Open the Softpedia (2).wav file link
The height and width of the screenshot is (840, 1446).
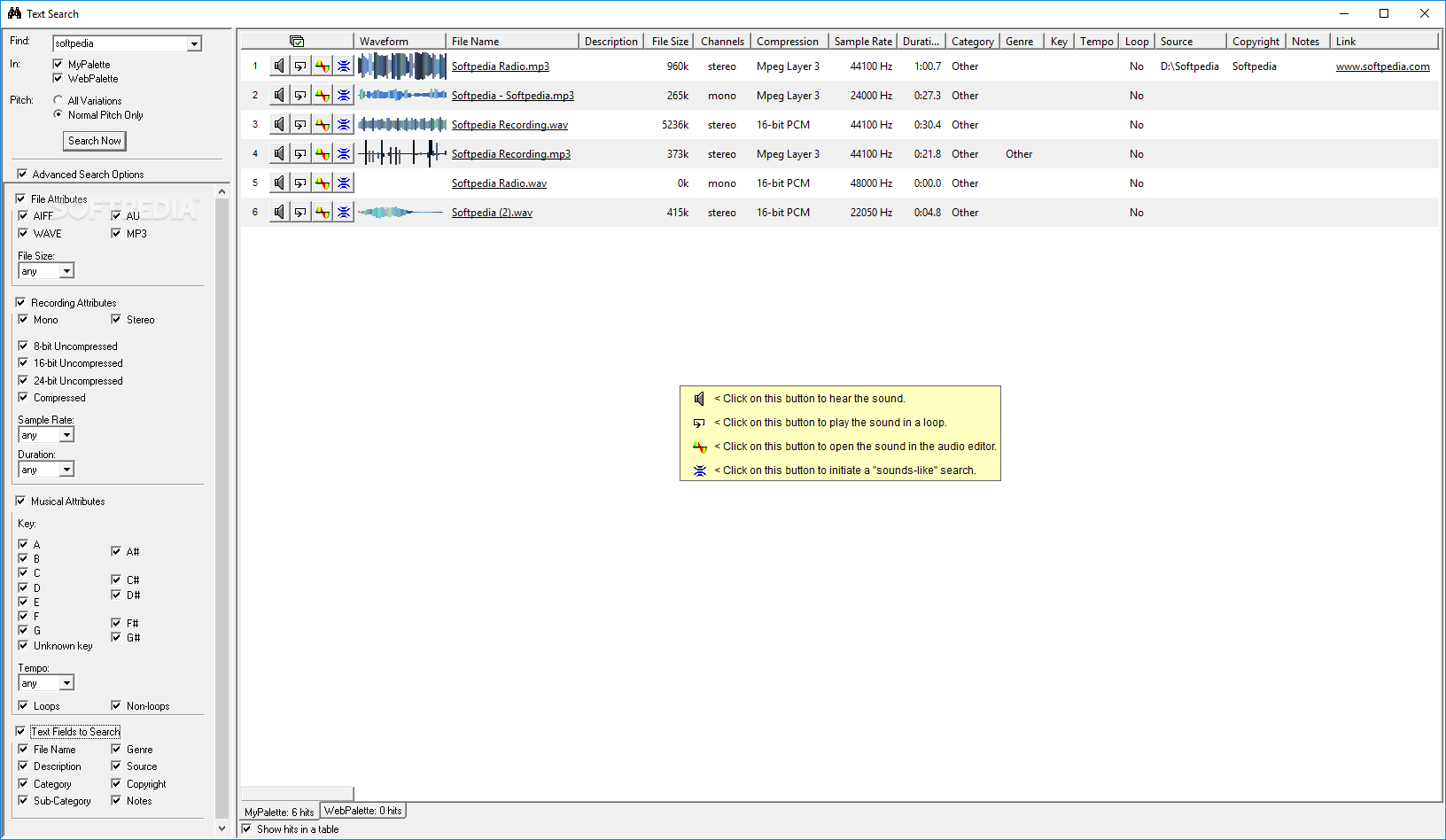(492, 213)
